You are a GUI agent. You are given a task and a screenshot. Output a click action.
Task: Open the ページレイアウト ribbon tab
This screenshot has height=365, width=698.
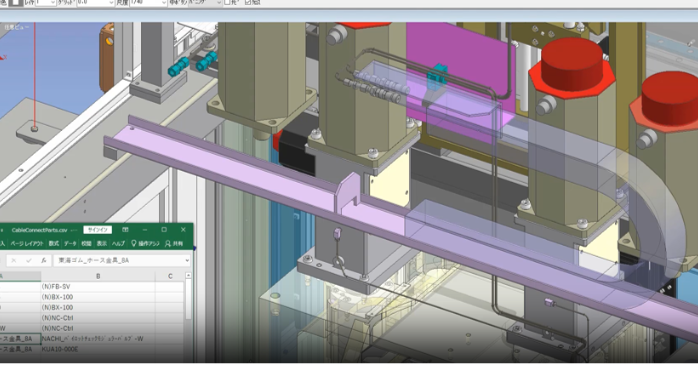coord(27,243)
